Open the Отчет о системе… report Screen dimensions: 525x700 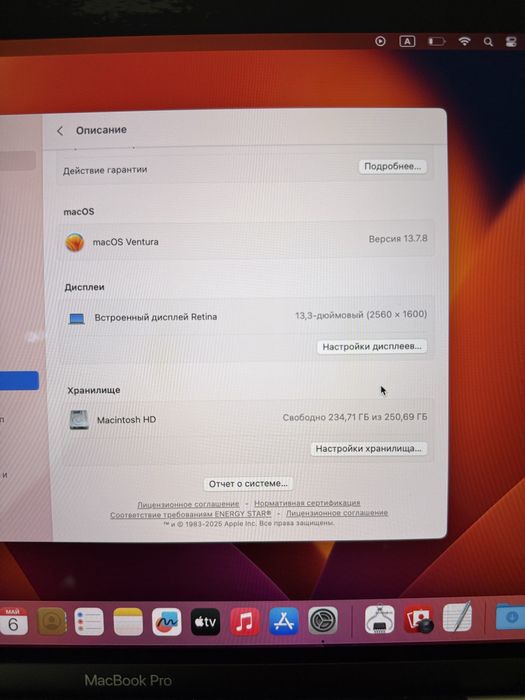pyautogui.click(x=248, y=483)
